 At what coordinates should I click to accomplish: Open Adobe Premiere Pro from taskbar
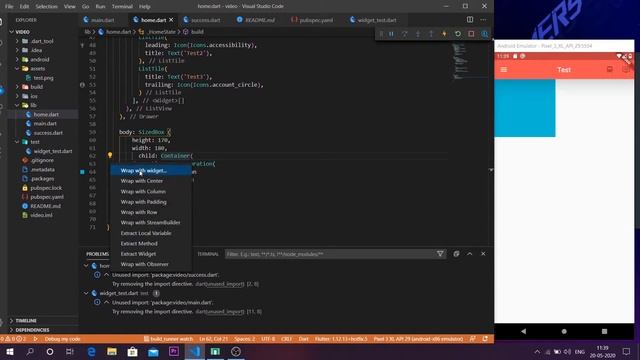point(174,351)
